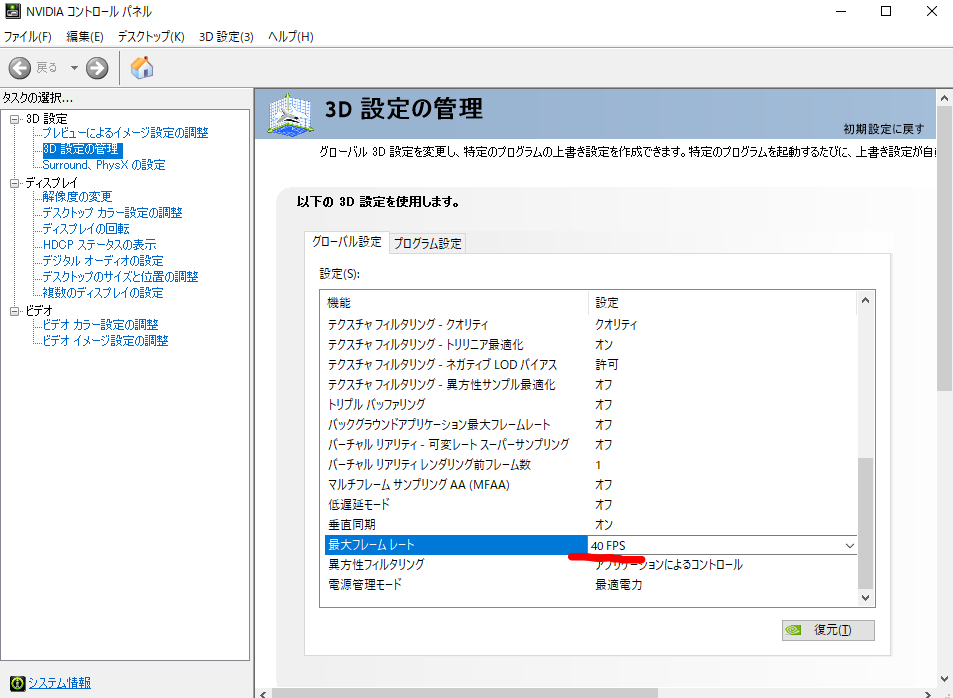This screenshot has width=953, height=698.
Task: Open the システム情報 link
Action: coord(60,683)
